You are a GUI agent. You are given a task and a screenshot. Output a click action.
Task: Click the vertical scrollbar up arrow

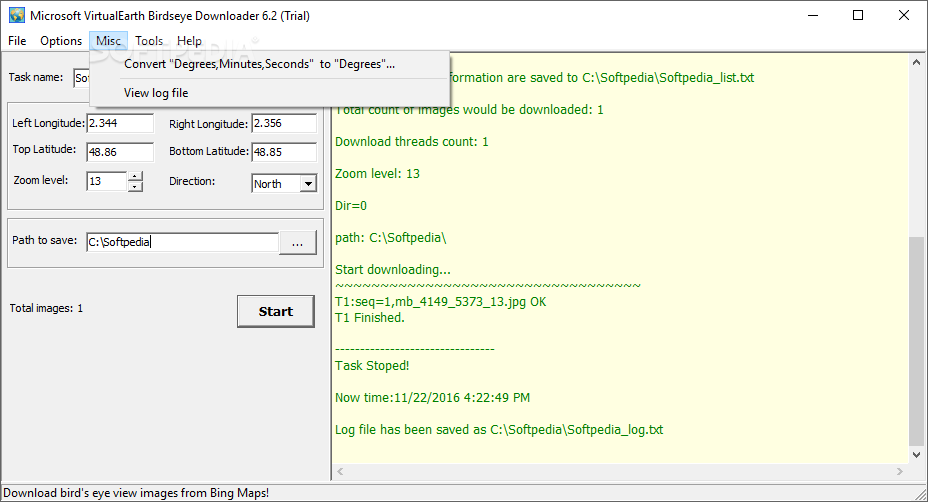point(916,62)
